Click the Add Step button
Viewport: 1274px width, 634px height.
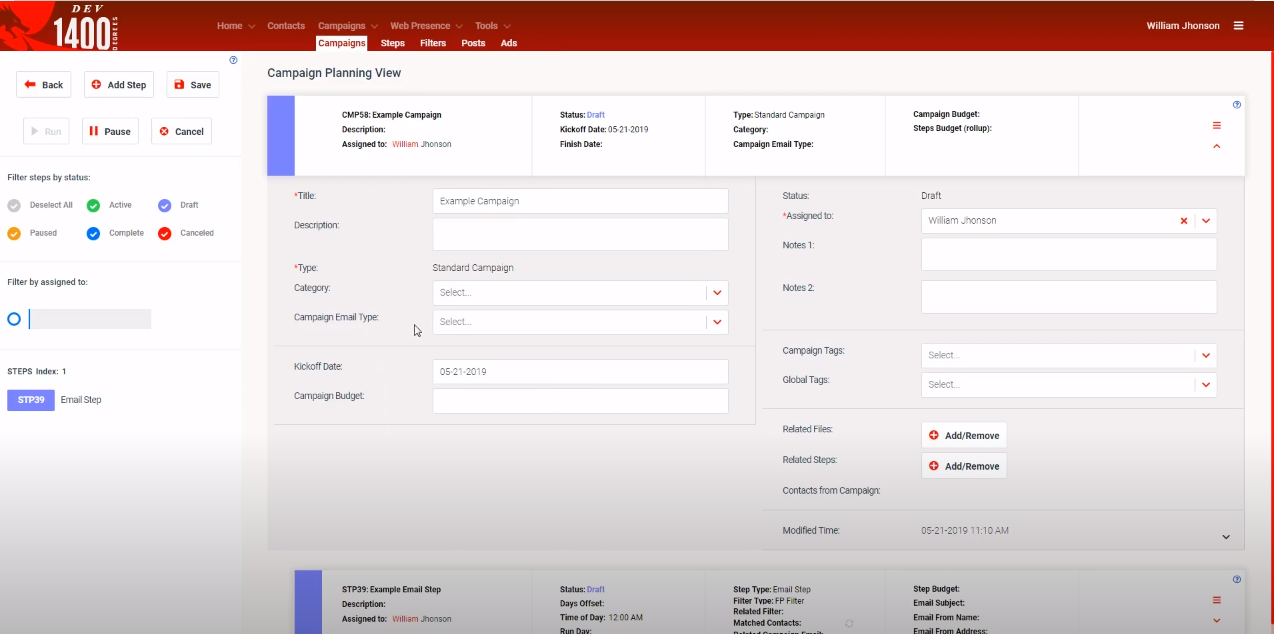tap(119, 85)
